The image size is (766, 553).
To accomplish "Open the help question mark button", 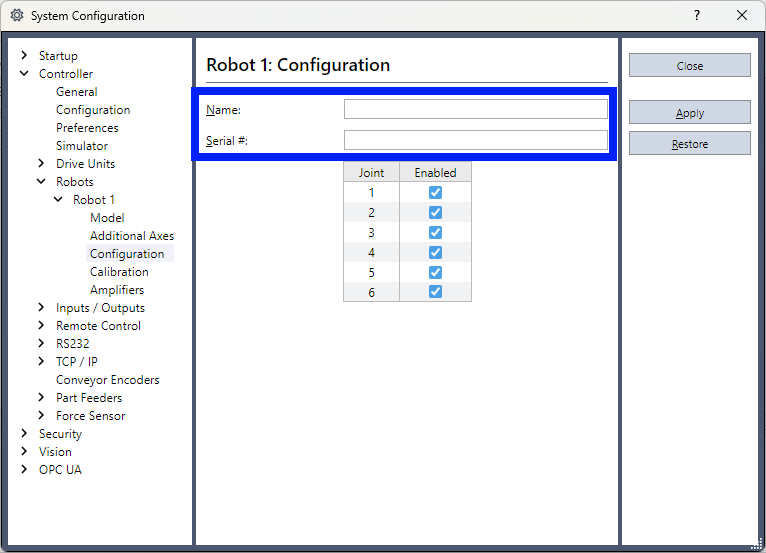I will [697, 16].
